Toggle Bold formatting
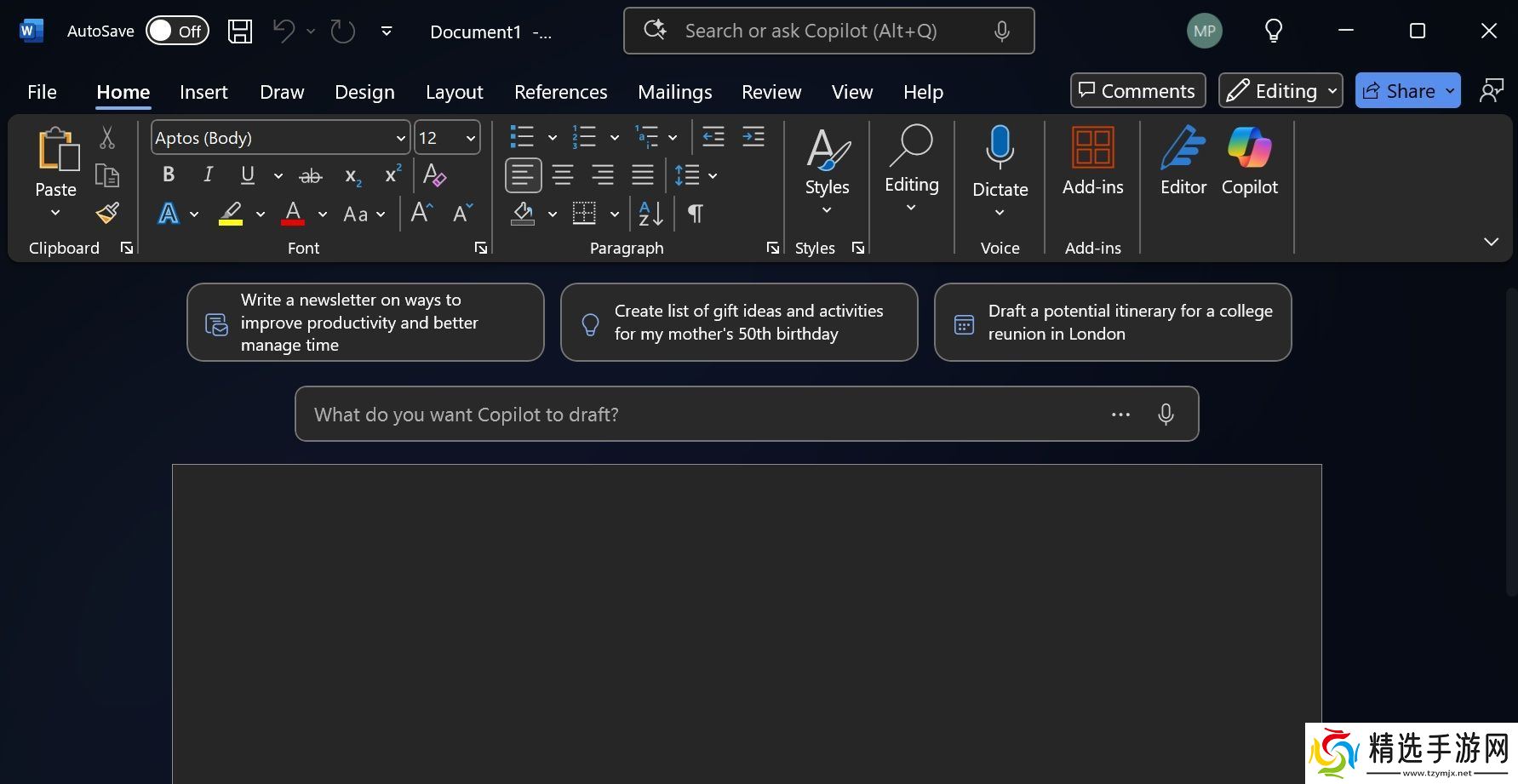1518x784 pixels. pyautogui.click(x=169, y=175)
